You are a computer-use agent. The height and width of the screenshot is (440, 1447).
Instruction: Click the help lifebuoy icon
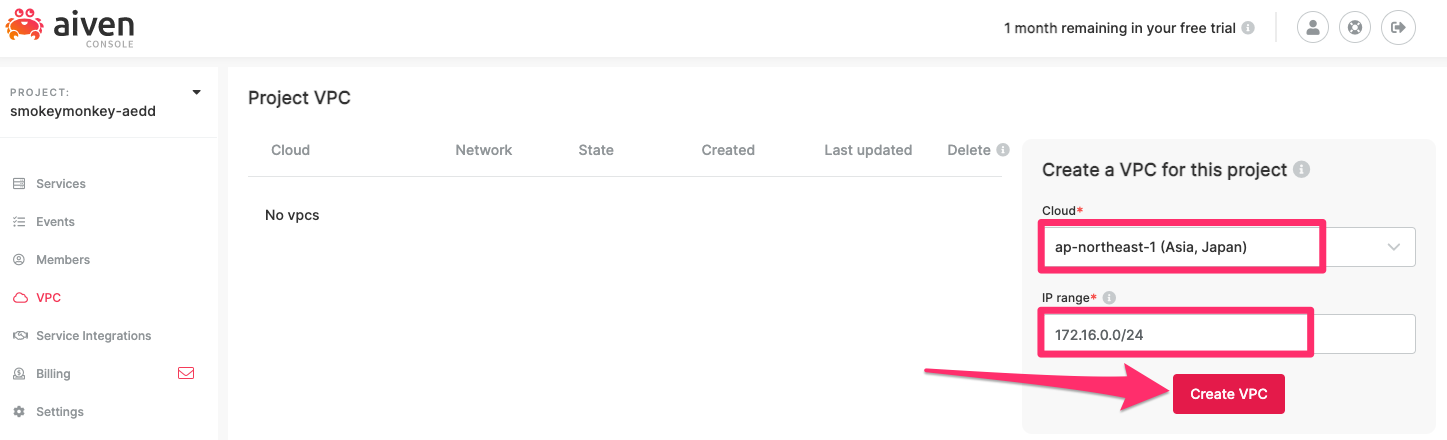point(1355,27)
